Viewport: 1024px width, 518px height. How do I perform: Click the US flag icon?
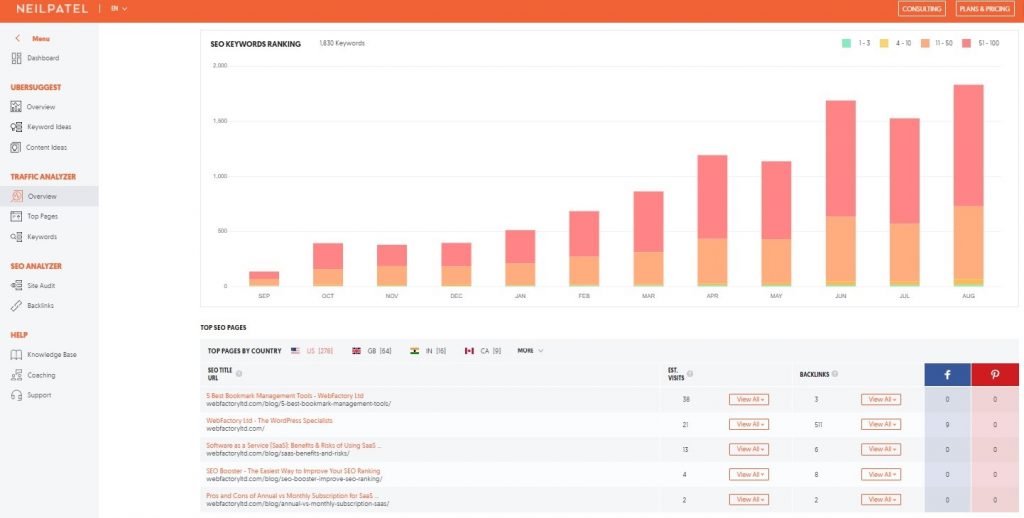[295, 351]
